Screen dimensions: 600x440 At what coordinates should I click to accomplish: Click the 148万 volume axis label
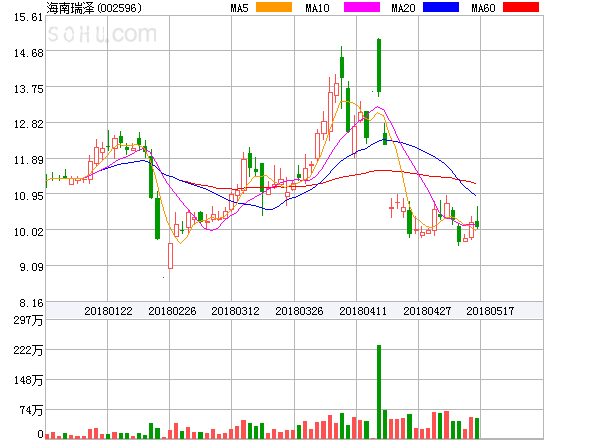coord(28,380)
